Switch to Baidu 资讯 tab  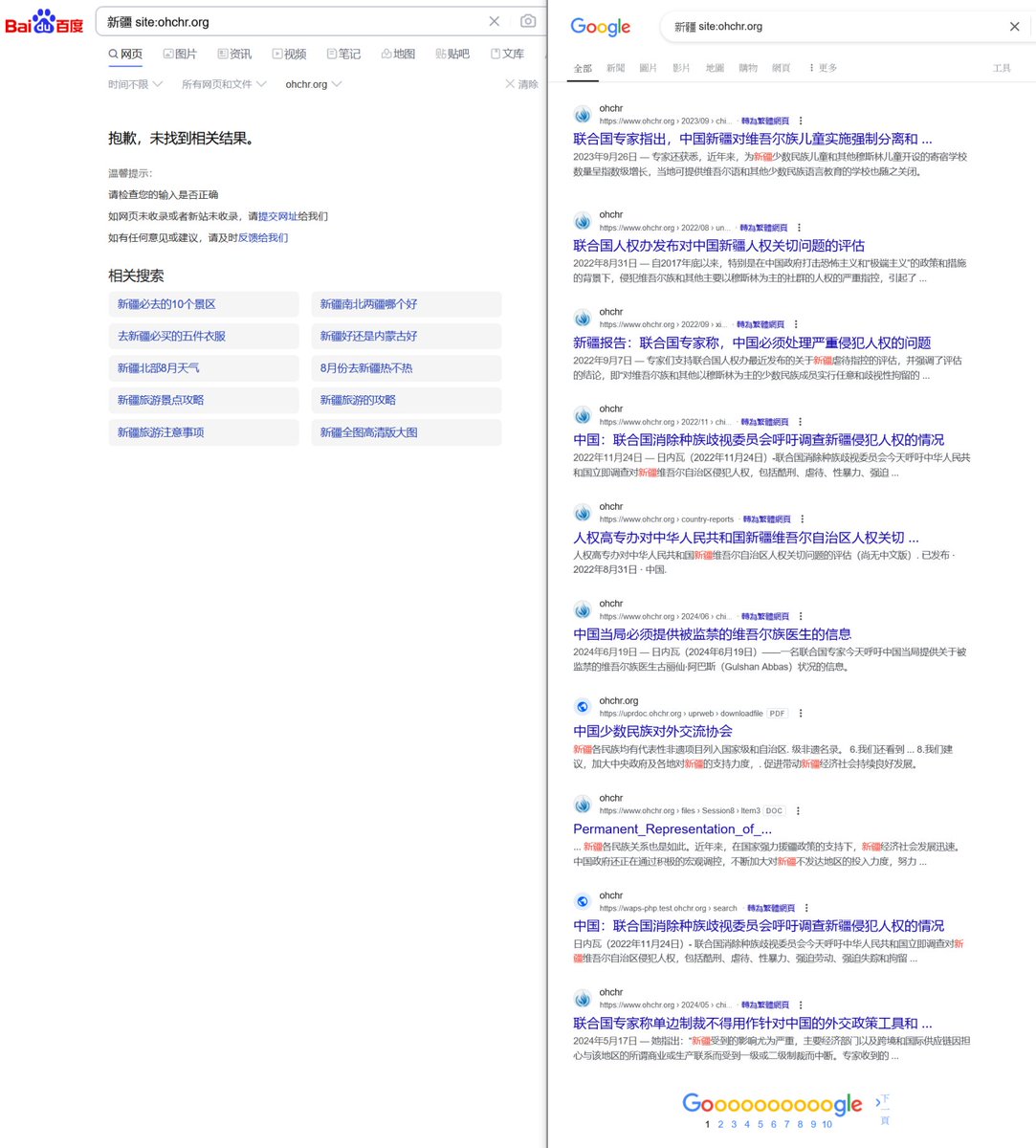pyautogui.click(x=234, y=54)
